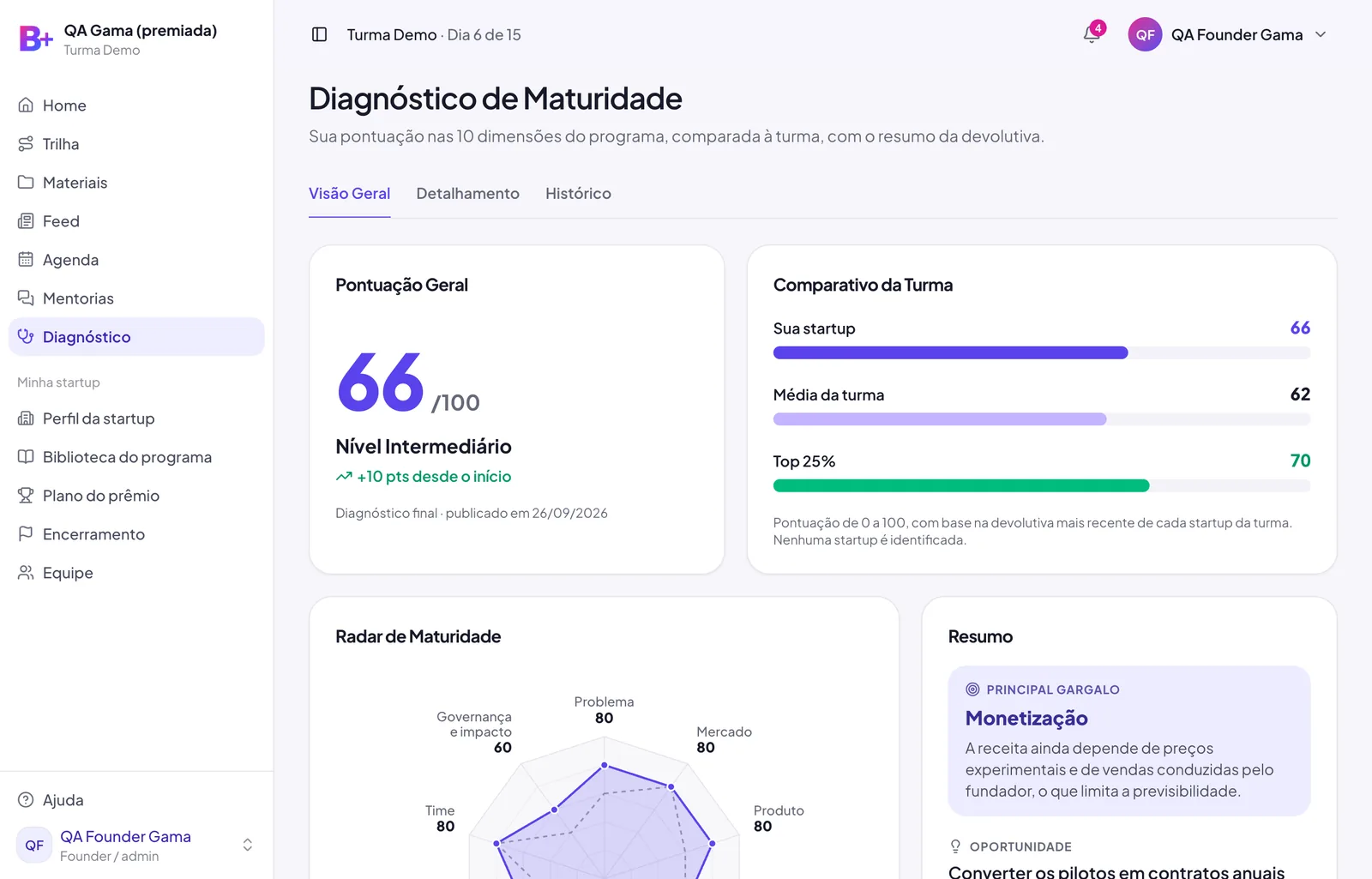Click the B+ logo icon
Screen dimensions: 1372x879
tap(36, 39)
